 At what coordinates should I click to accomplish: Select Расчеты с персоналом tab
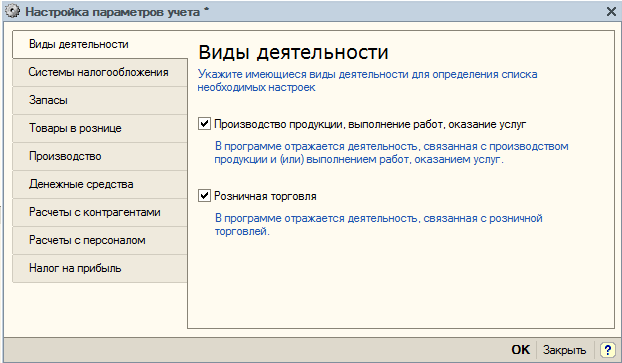[100, 240]
